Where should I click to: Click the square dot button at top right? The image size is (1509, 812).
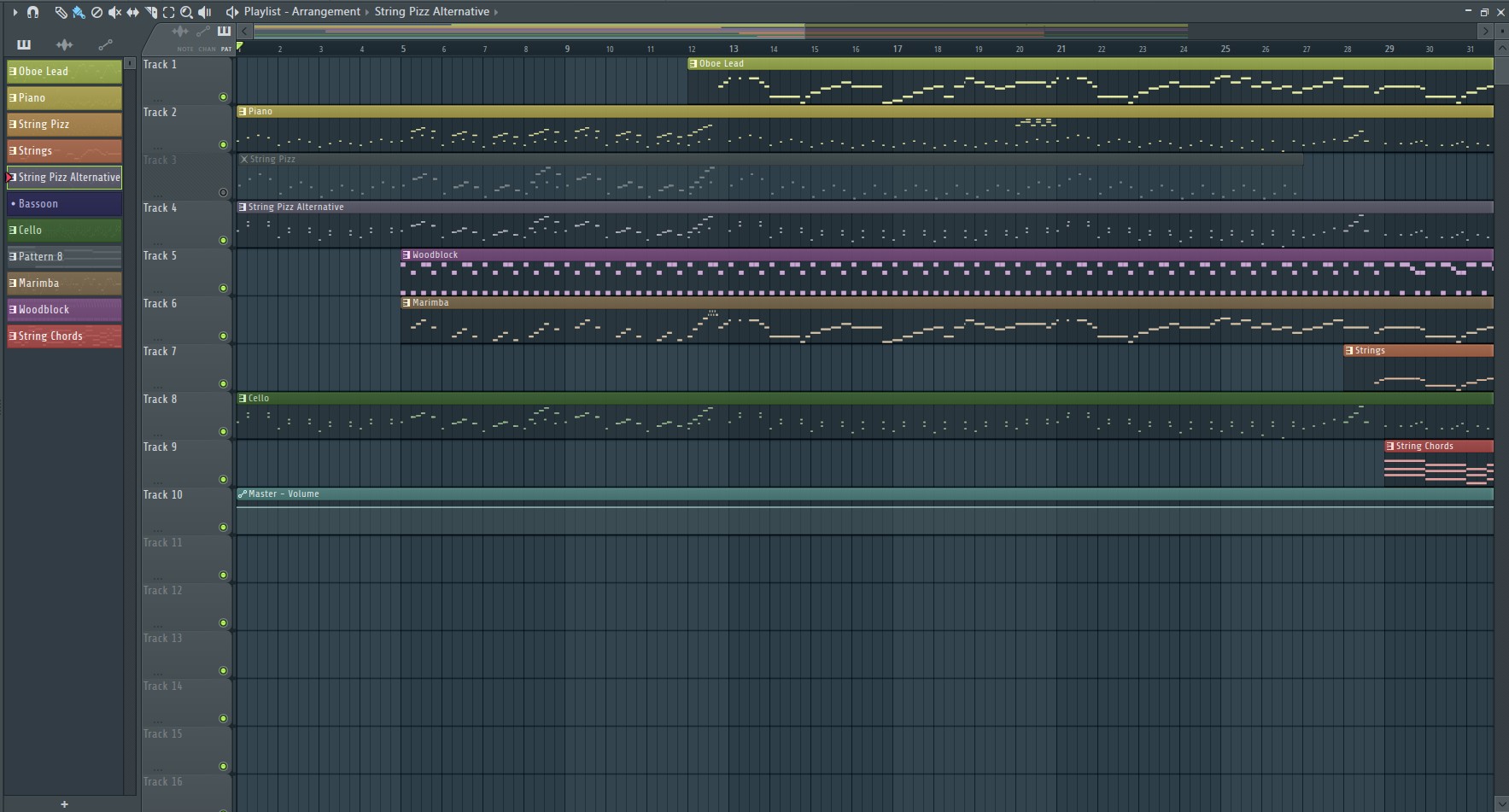tap(1501, 32)
